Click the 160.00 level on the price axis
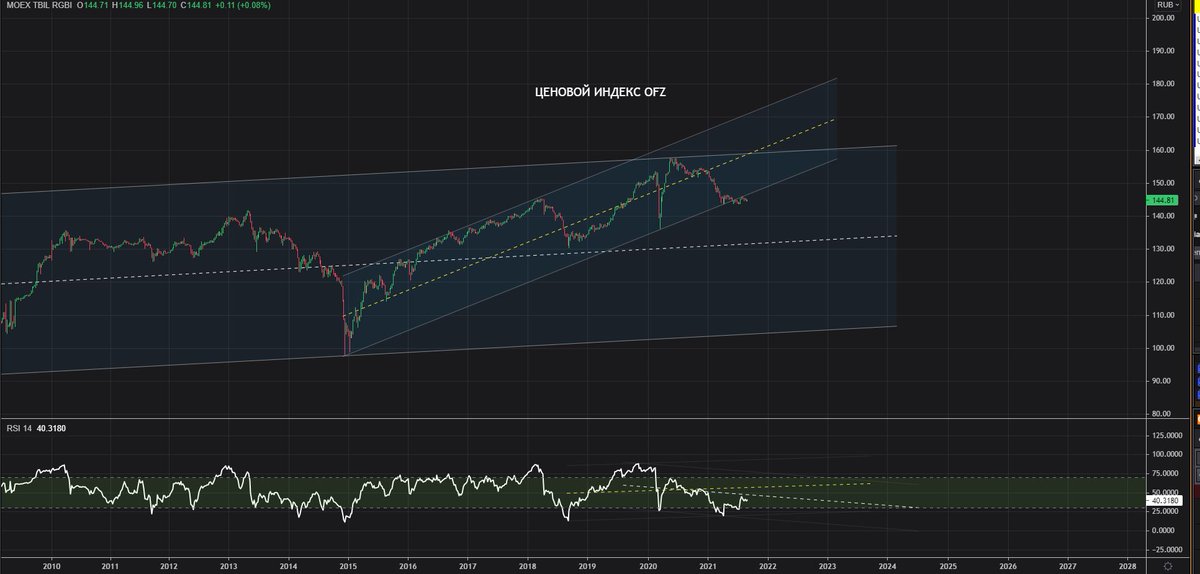 coord(1162,151)
